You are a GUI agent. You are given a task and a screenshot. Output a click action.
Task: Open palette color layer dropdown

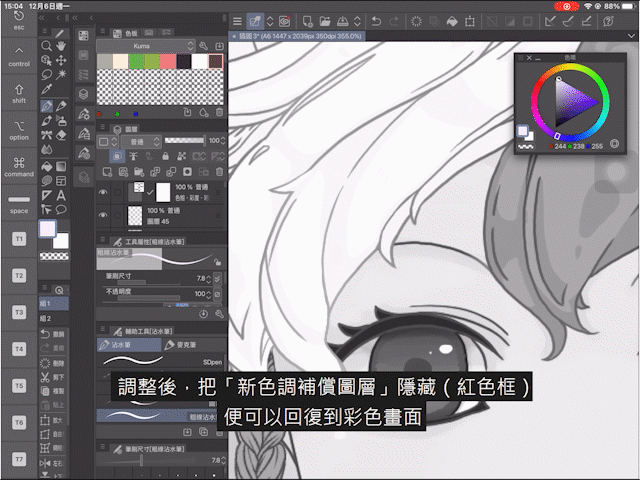coord(108,142)
